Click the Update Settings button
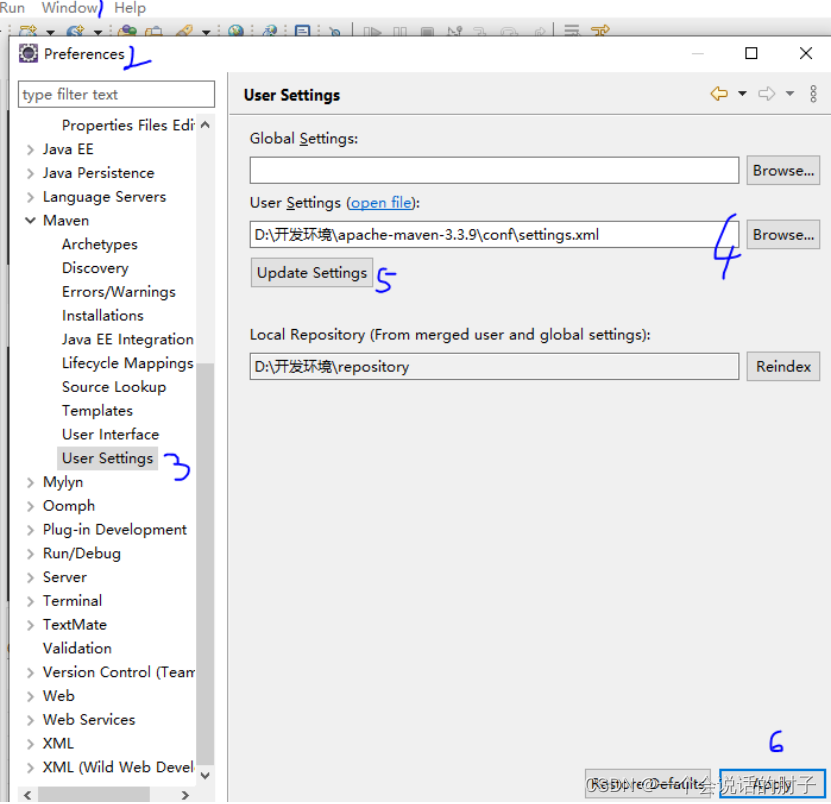The height and width of the screenshot is (804, 831). (x=312, y=272)
